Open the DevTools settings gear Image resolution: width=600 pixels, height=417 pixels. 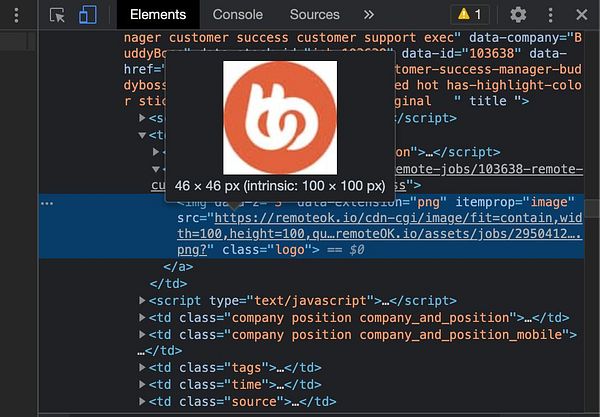[x=518, y=15]
